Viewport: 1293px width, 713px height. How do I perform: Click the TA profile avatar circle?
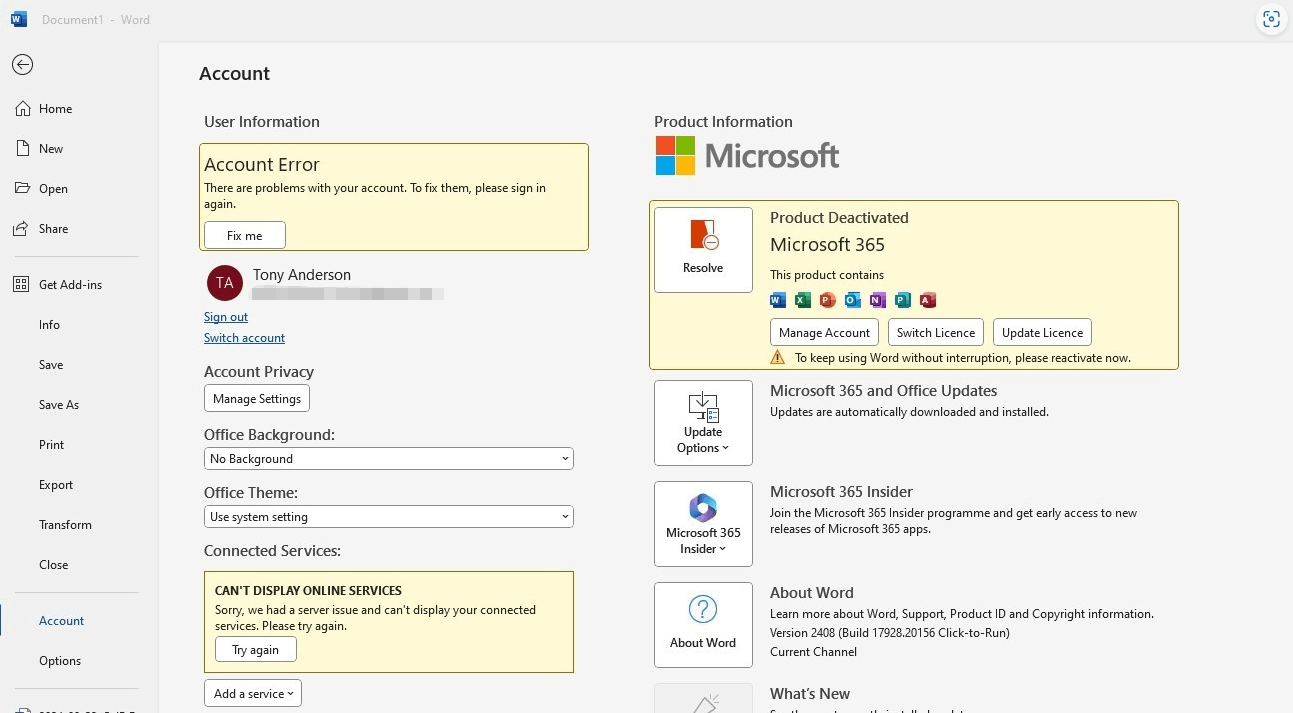[225, 283]
